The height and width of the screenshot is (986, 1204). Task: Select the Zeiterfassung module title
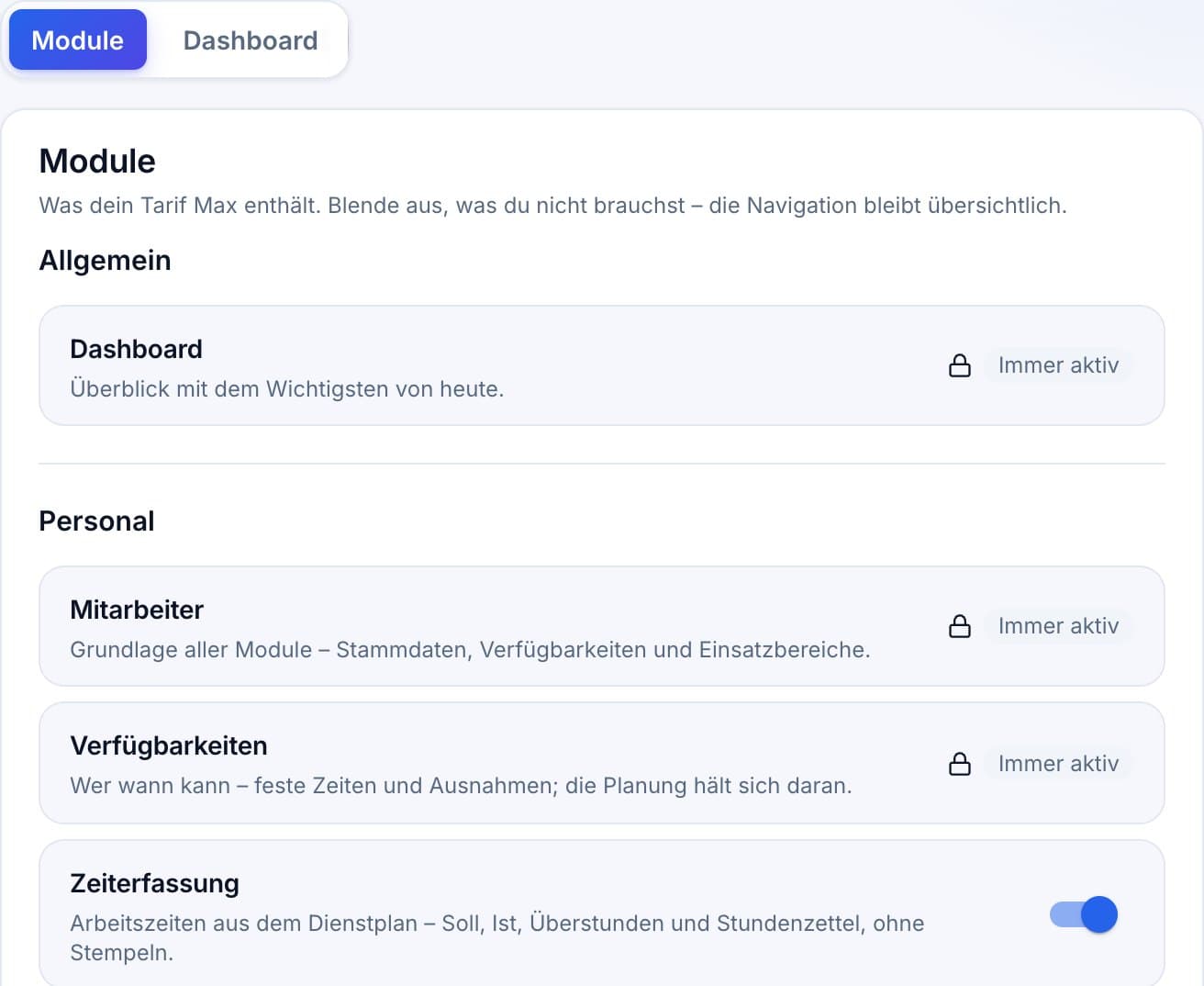tap(154, 883)
